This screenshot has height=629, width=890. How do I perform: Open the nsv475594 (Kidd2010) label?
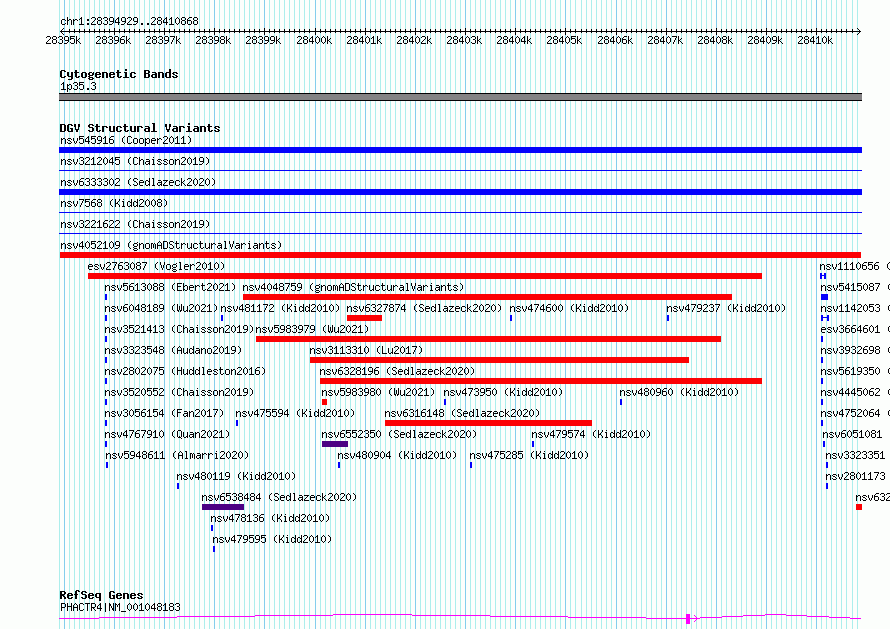(x=295, y=413)
